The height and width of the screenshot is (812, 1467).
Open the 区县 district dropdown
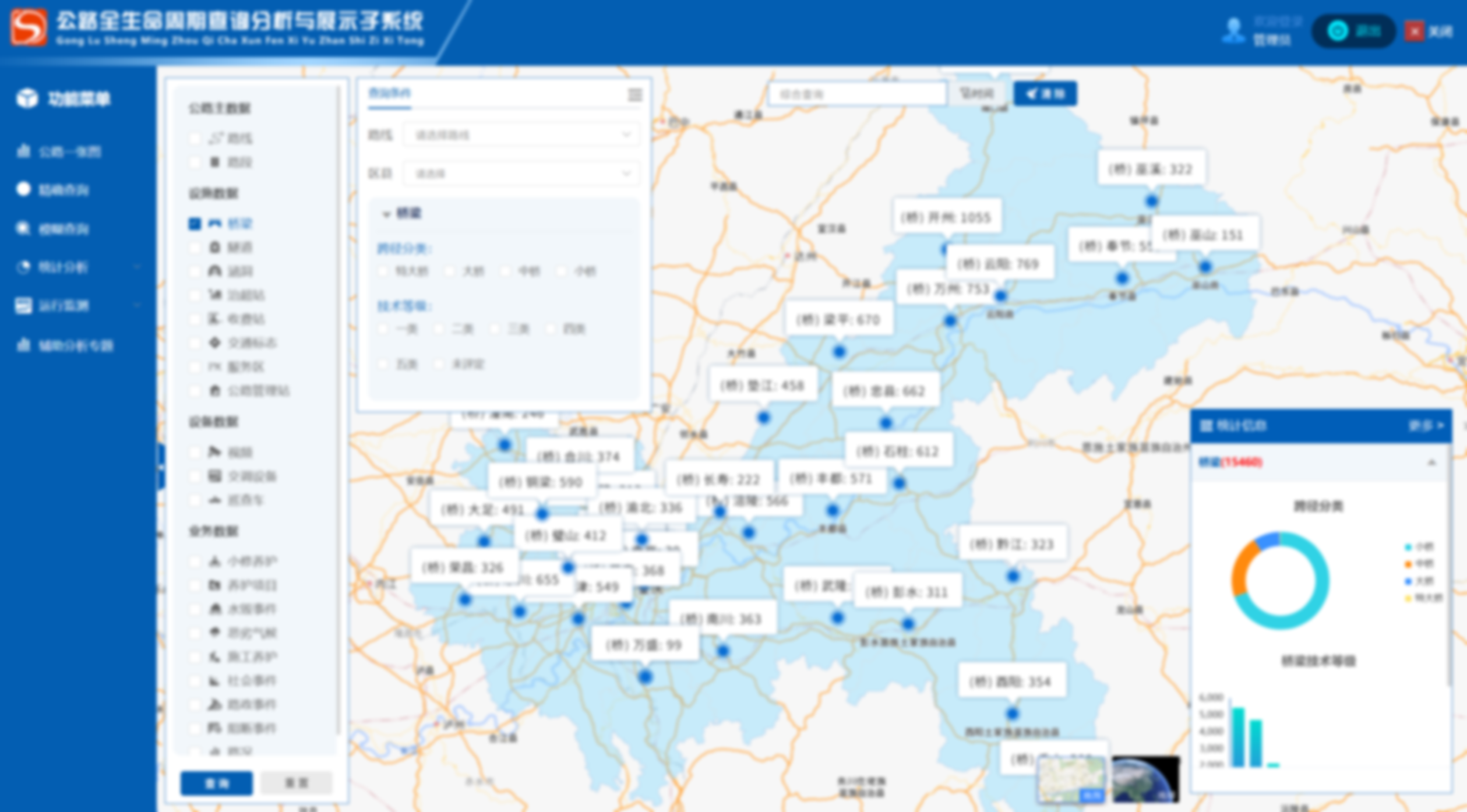click(521, 174)
